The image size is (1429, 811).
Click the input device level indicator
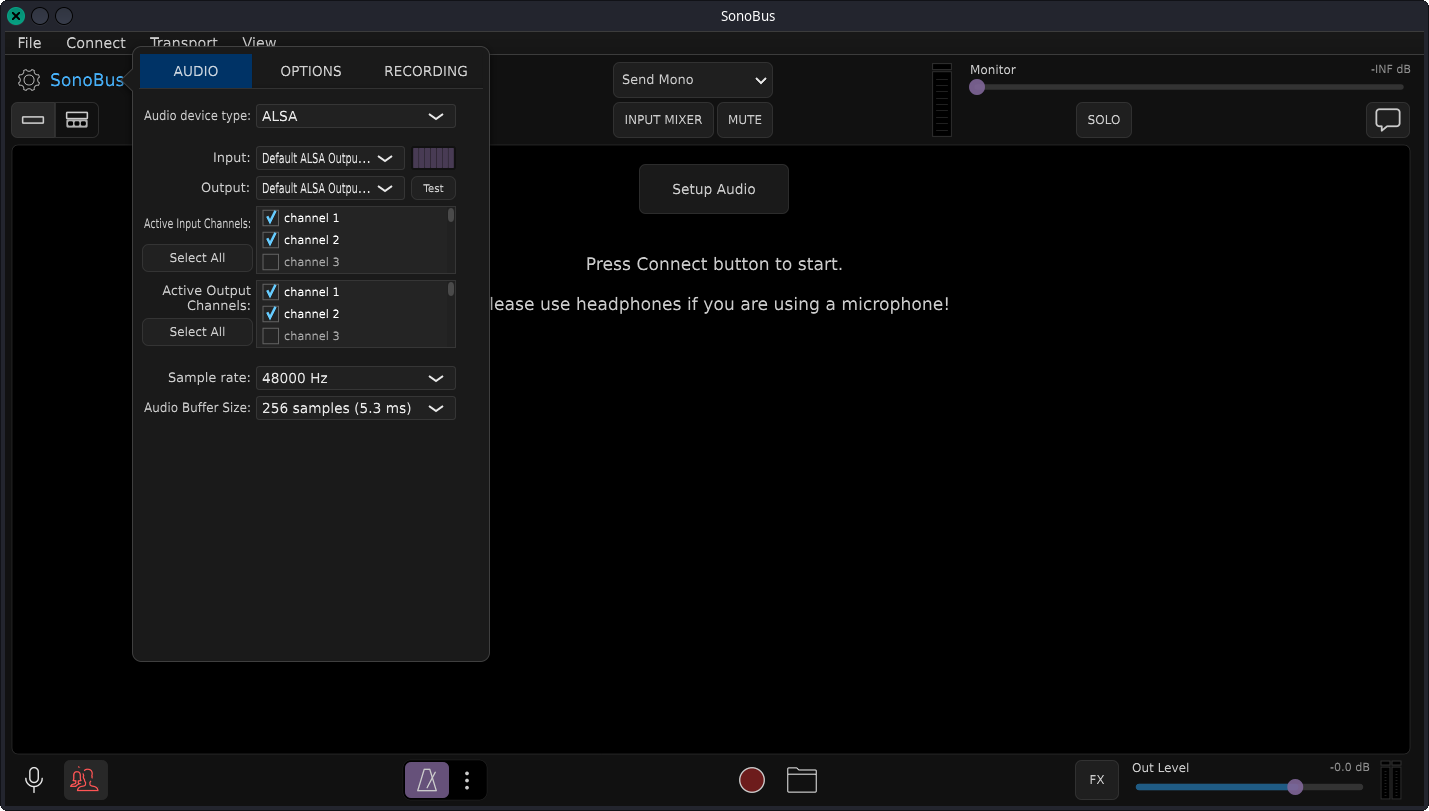[x=434, y=158]
